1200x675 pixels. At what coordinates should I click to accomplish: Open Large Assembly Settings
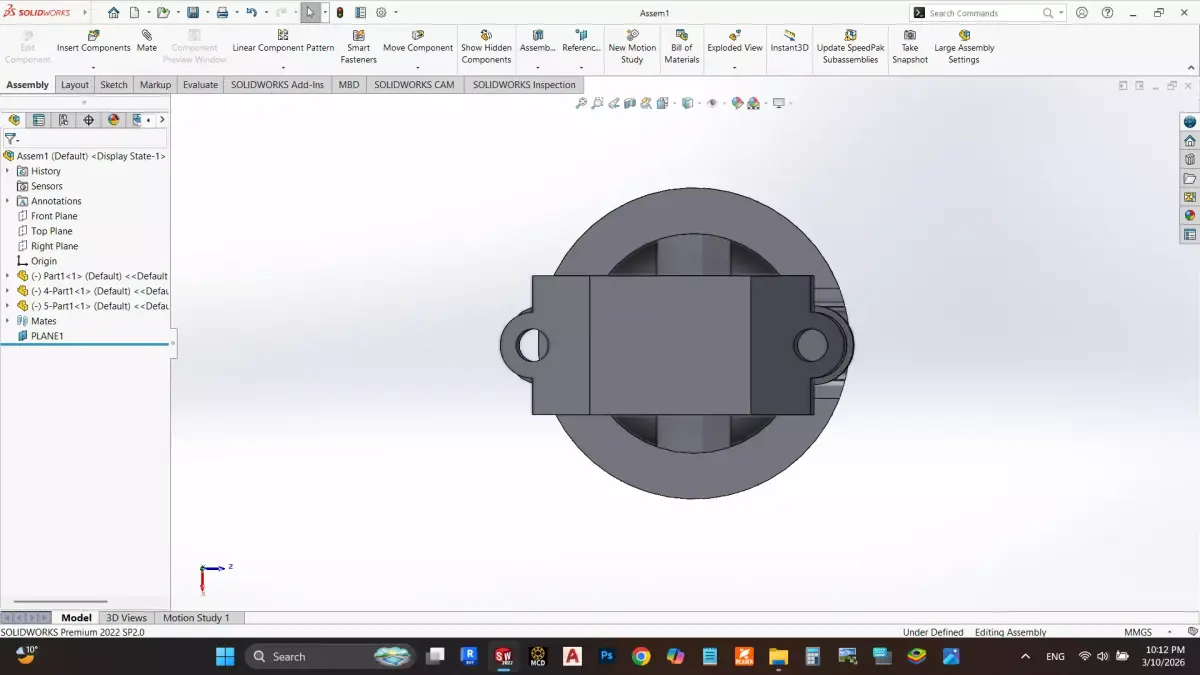(x=964, y=47)
